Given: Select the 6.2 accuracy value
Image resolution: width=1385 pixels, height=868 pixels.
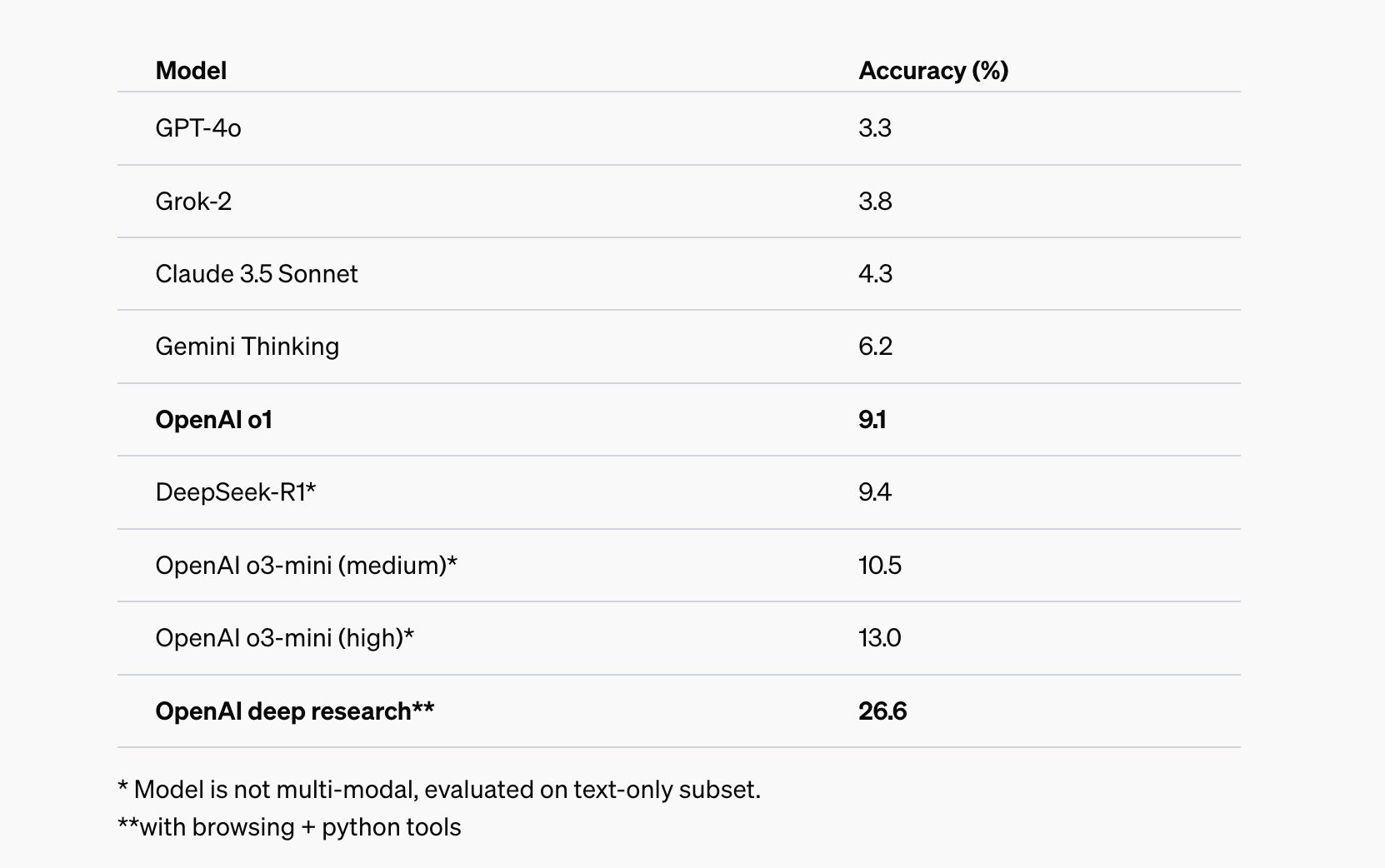Looking at the screenshot, I should pyautogui.click(x=876, y=347).
